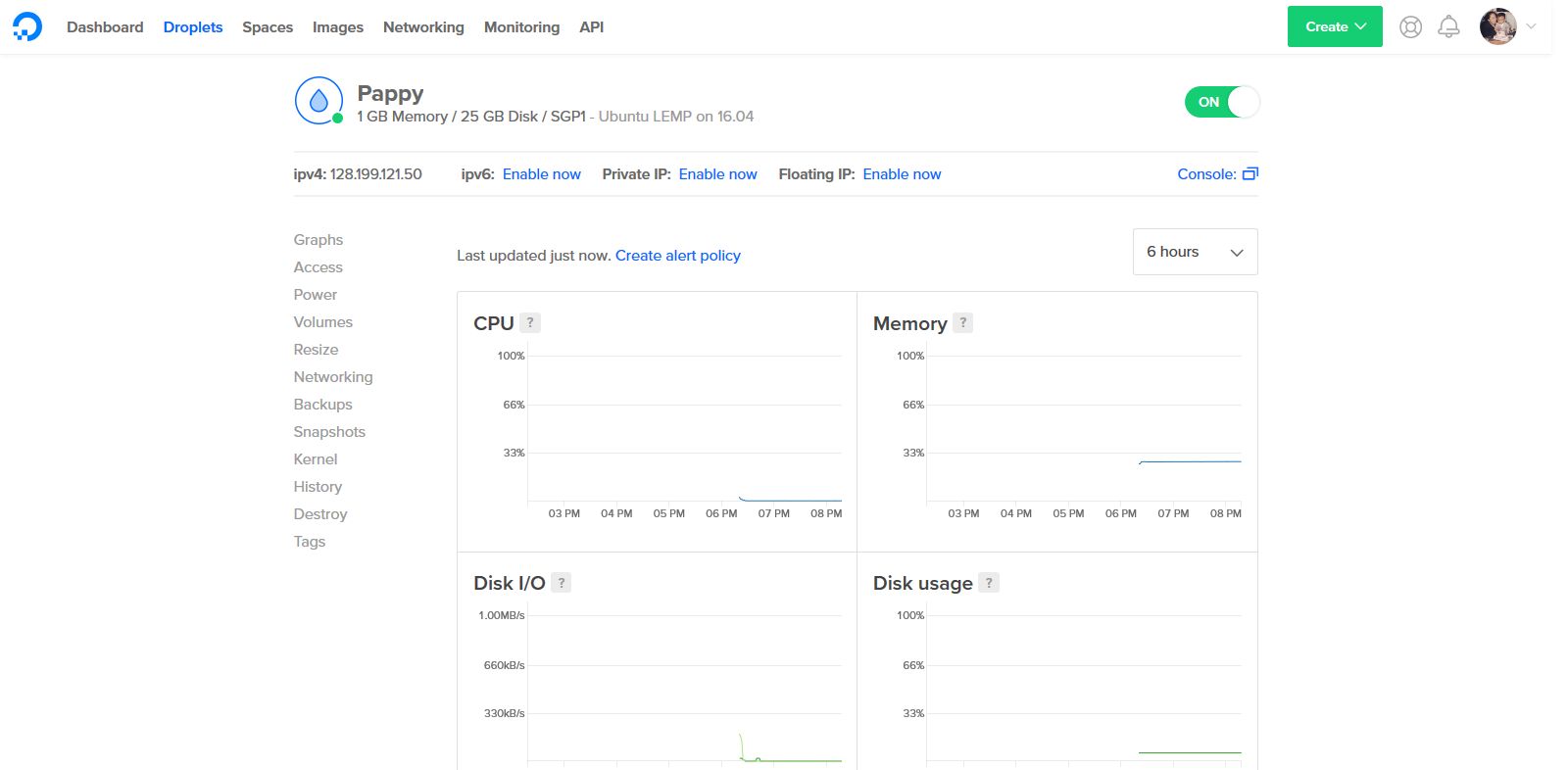The width and height of the screenshot is (1568, 770).
Task: Enable Private IP now link
Action: tap(718, 173)
